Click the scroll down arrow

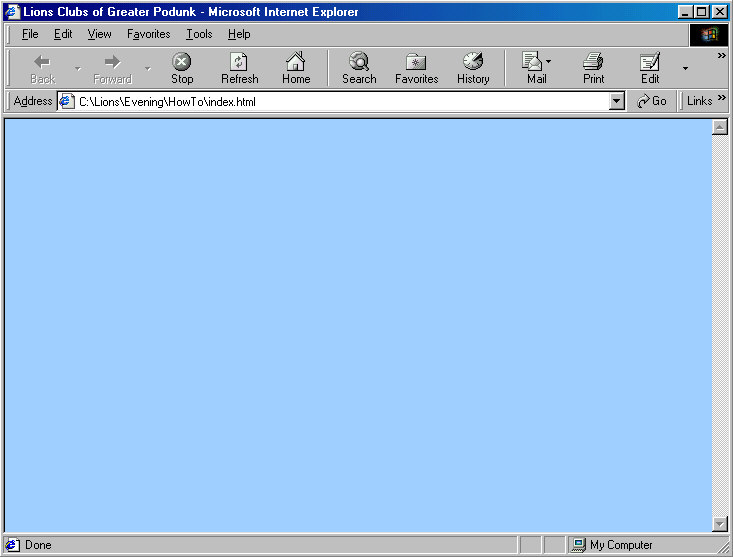click(719, 524)
